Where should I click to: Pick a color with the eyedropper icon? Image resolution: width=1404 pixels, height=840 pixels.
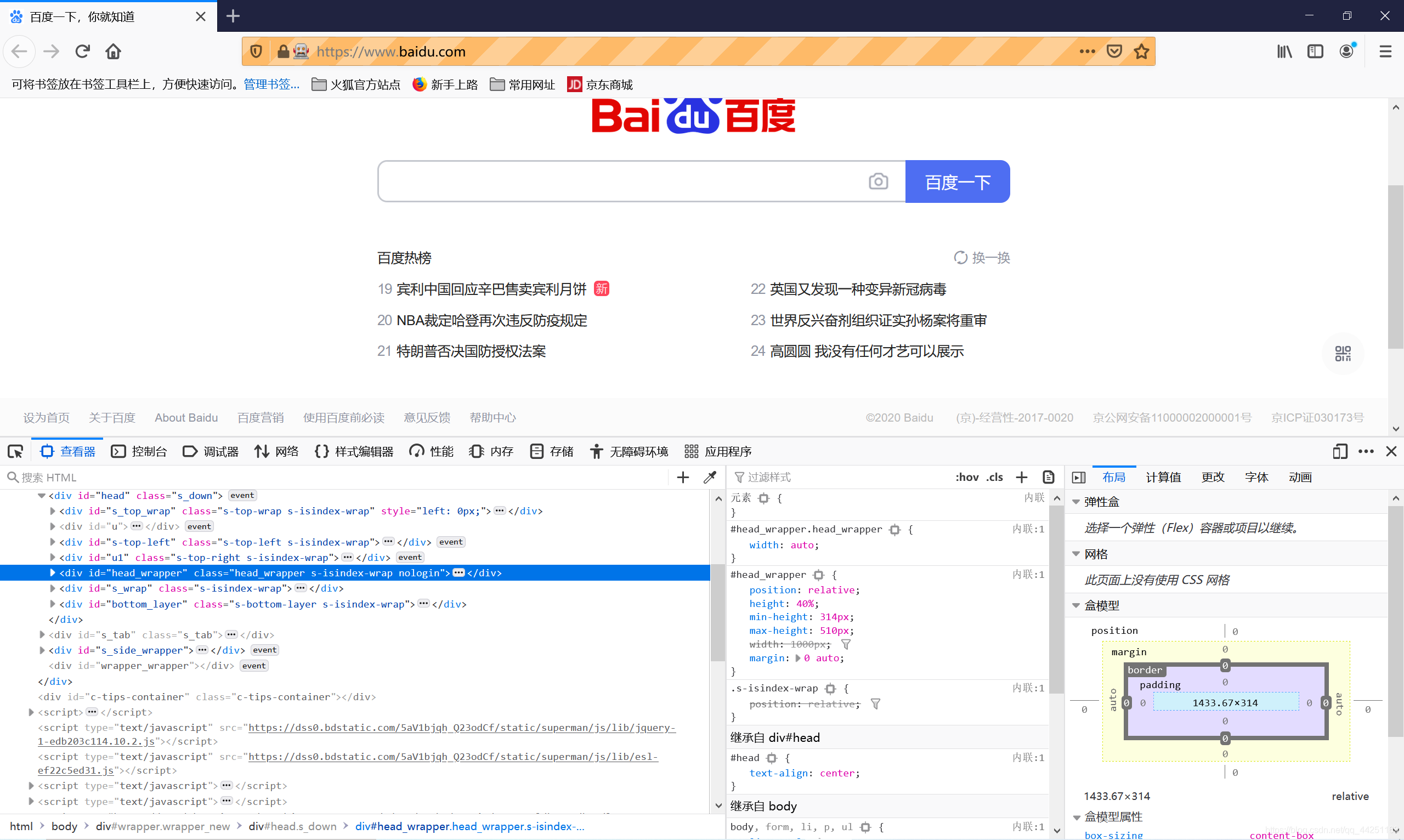709,477
